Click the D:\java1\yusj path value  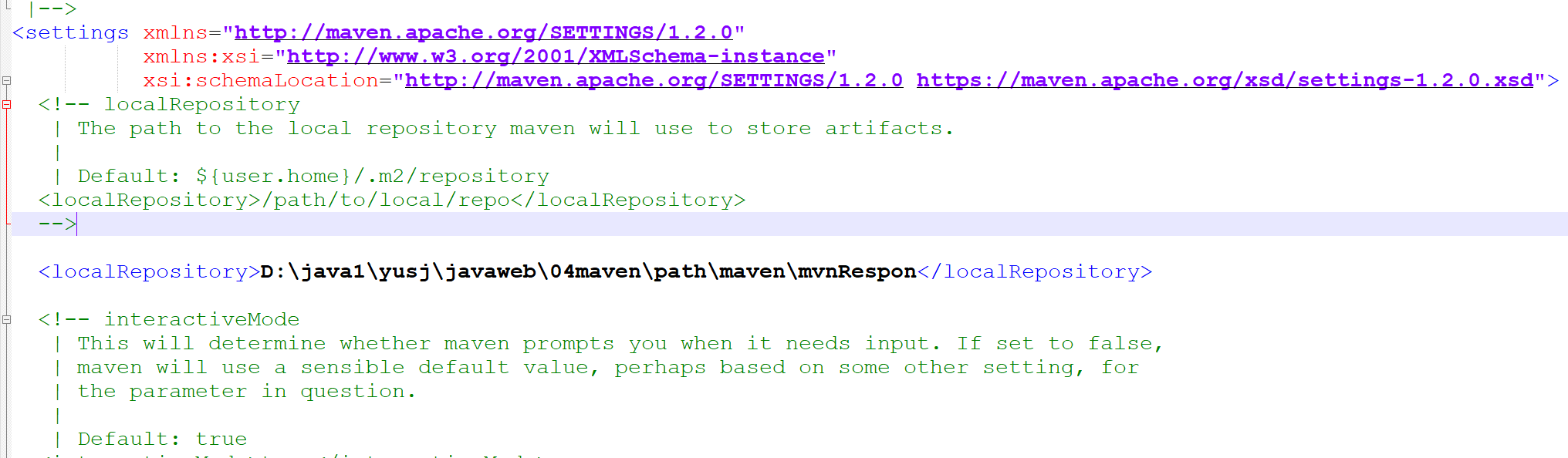(x=588, y=271)
